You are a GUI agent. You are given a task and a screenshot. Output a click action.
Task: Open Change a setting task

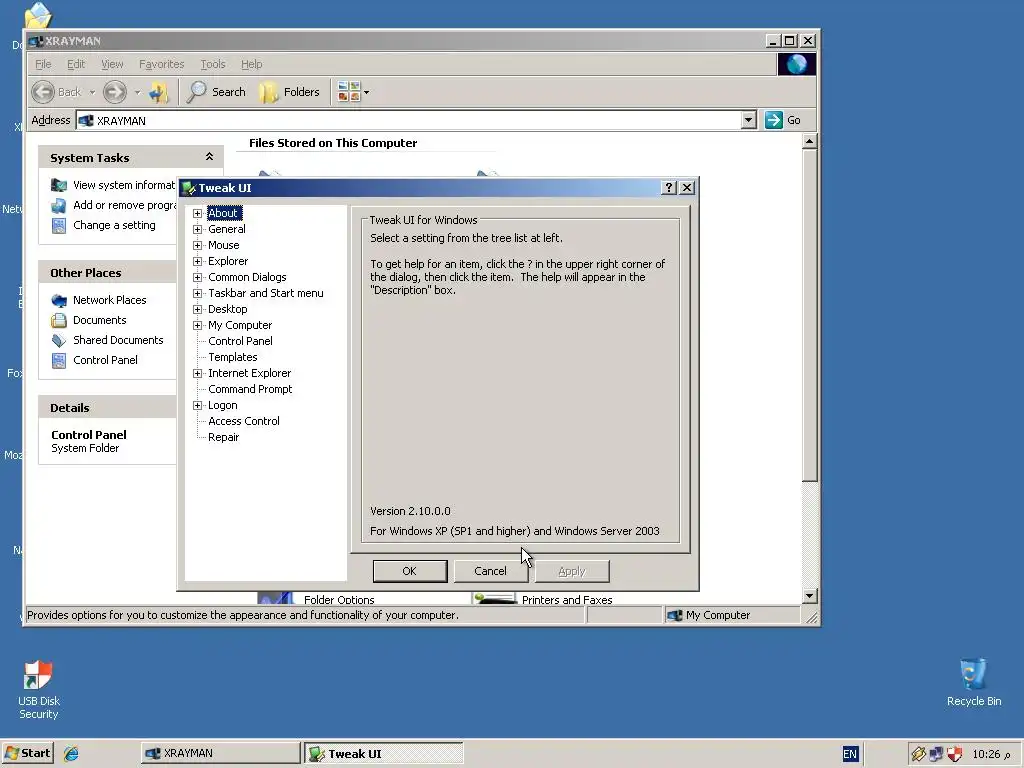coord(104,225)
